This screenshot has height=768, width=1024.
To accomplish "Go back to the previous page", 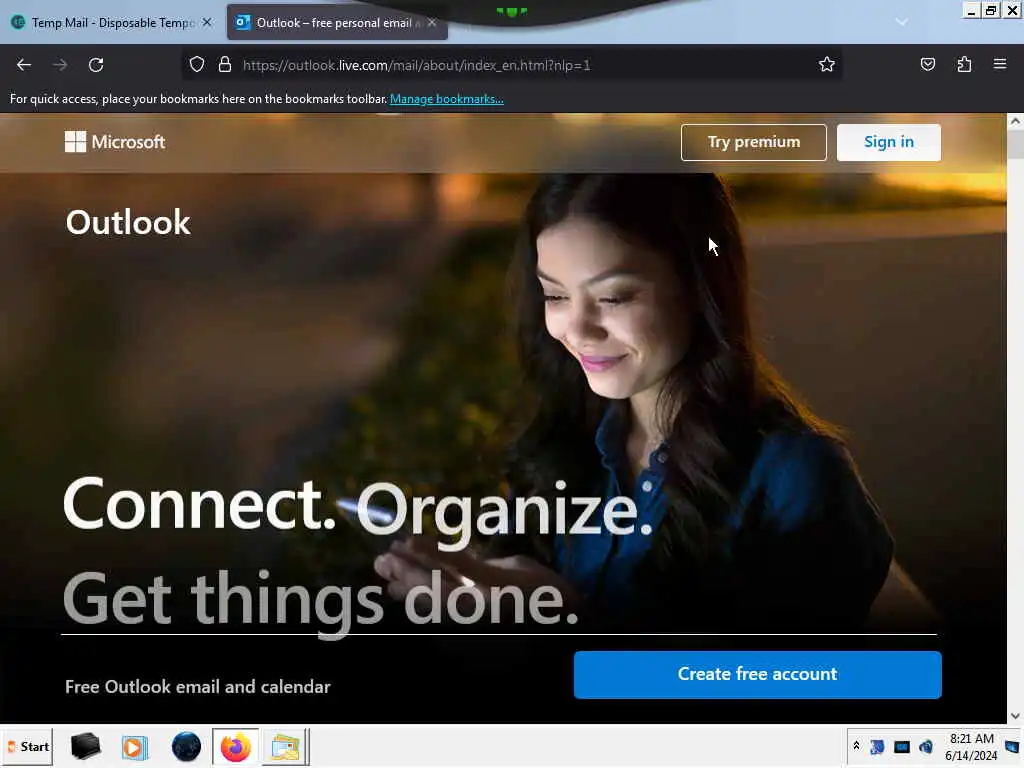I will tap(24, 65).
